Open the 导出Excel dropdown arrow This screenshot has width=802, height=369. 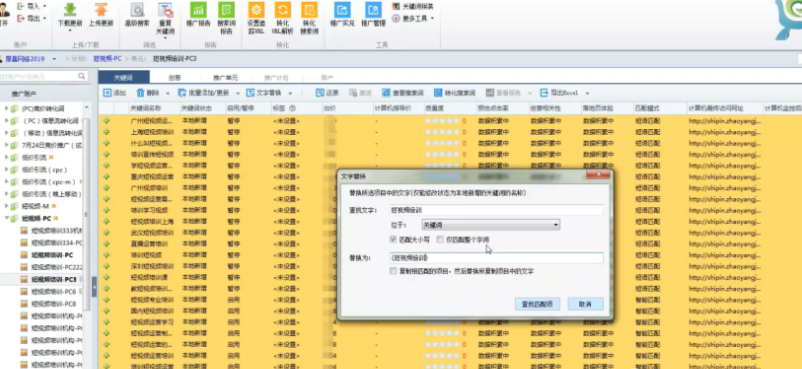coord(587,93)
